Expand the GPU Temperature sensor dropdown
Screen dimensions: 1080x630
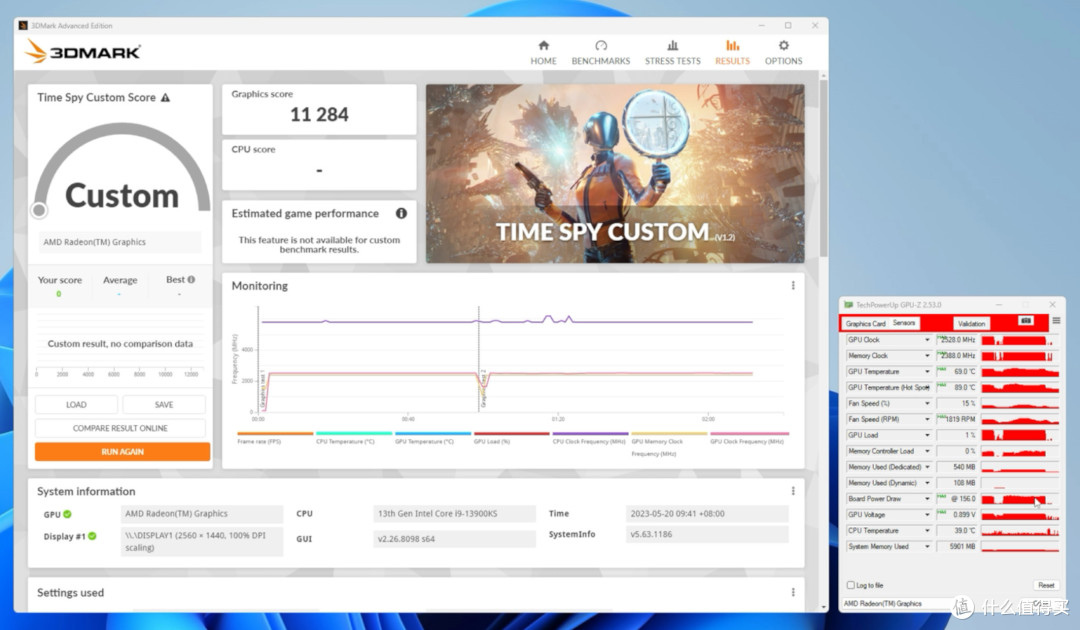click(927, 371)
